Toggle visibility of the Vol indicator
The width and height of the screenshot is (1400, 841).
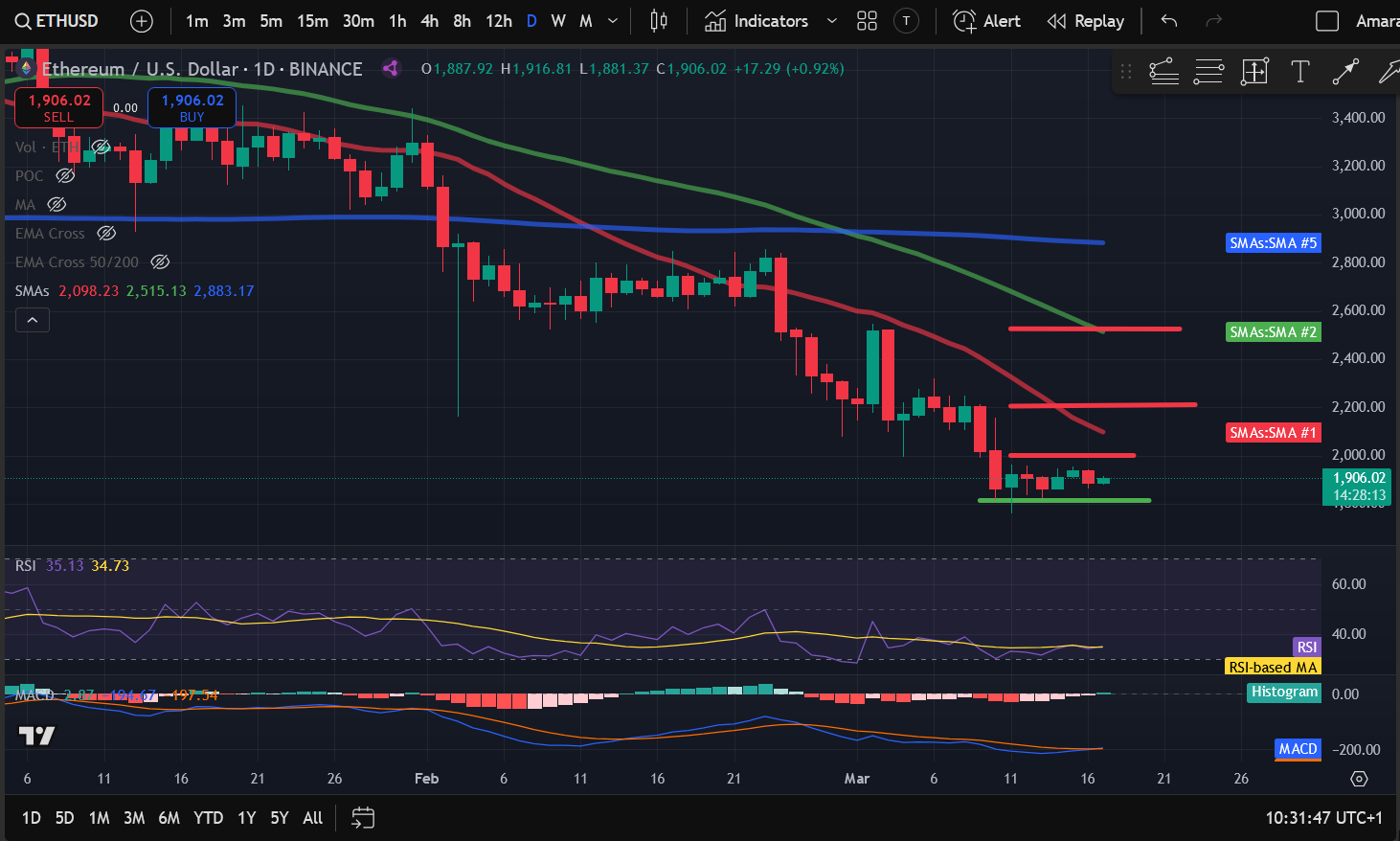(x=100, y=147)
